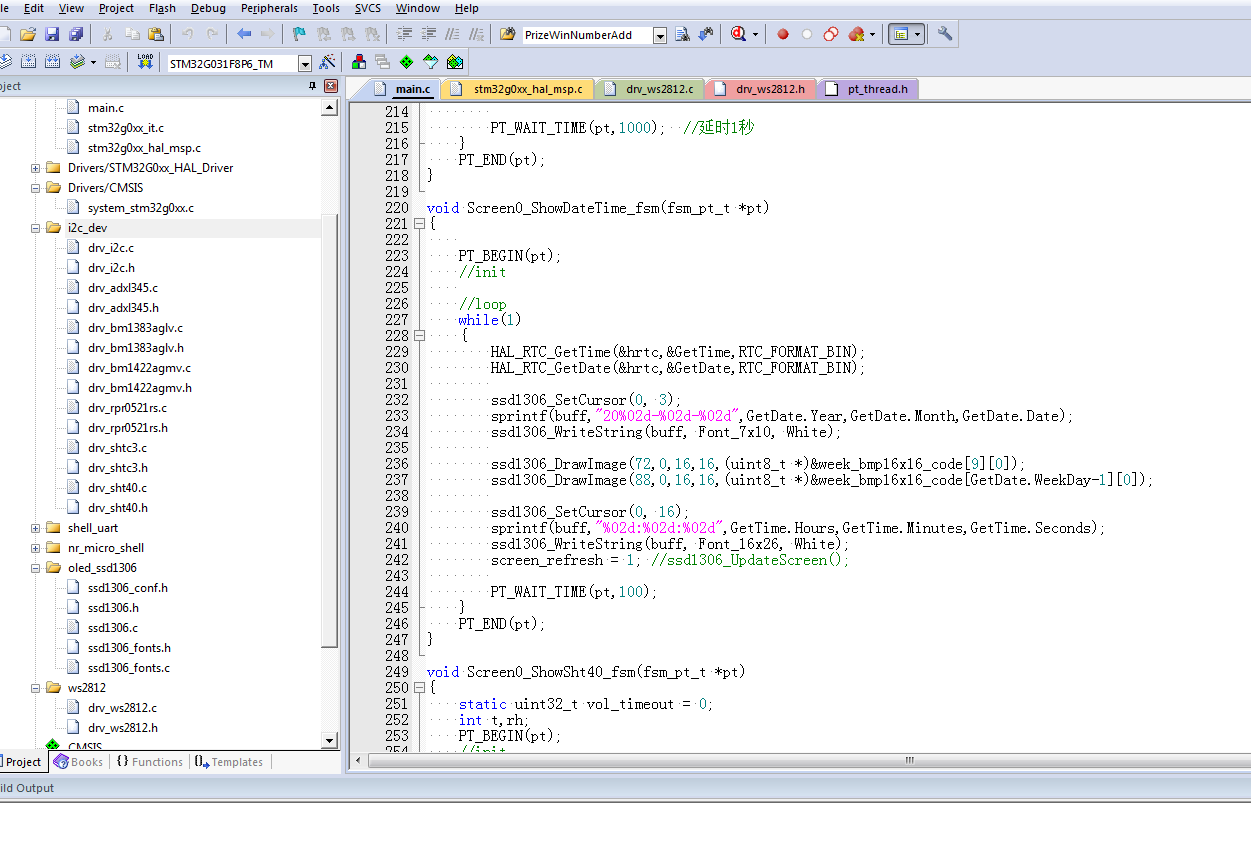Download to flash with the LOAD icon
The height and width of the screenshot is (841, 1251).
145,62
